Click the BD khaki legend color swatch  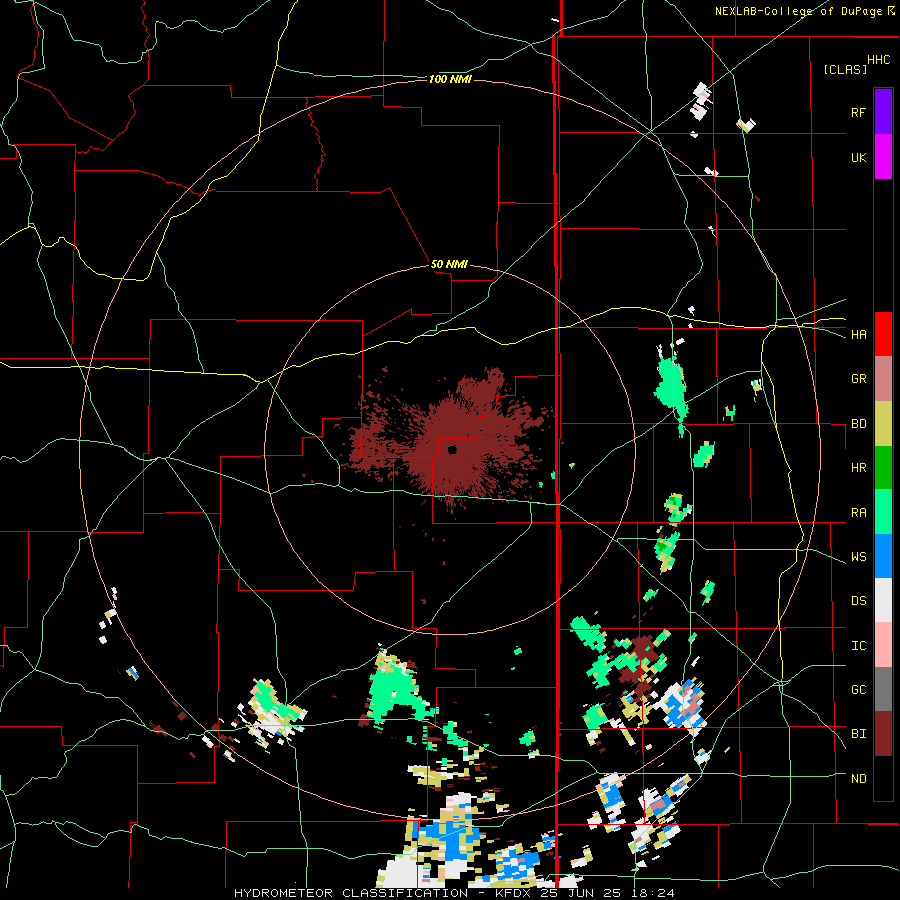click(883, 424)
